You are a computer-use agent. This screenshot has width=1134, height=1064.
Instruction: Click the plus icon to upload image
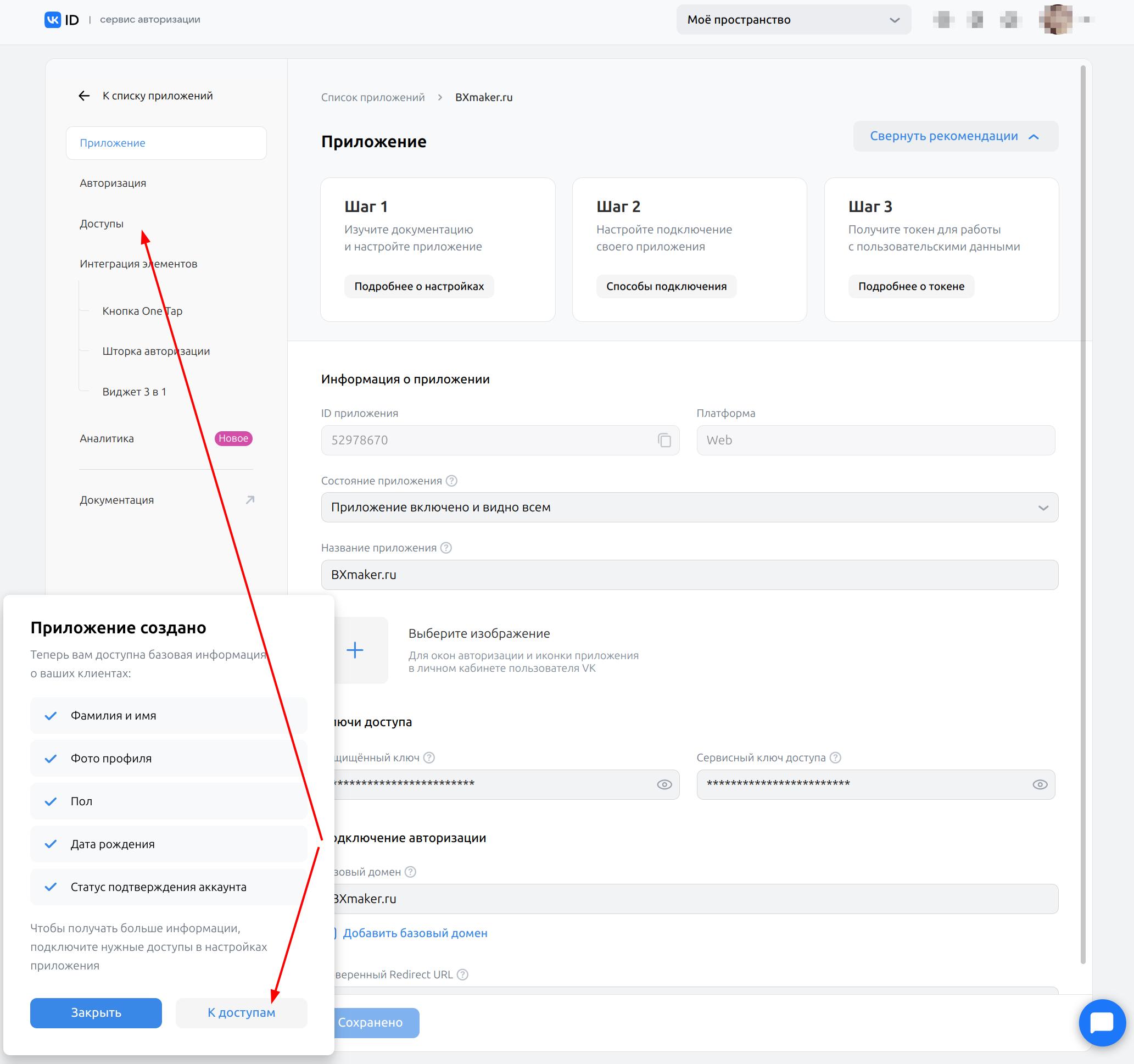tap(355, 650)
